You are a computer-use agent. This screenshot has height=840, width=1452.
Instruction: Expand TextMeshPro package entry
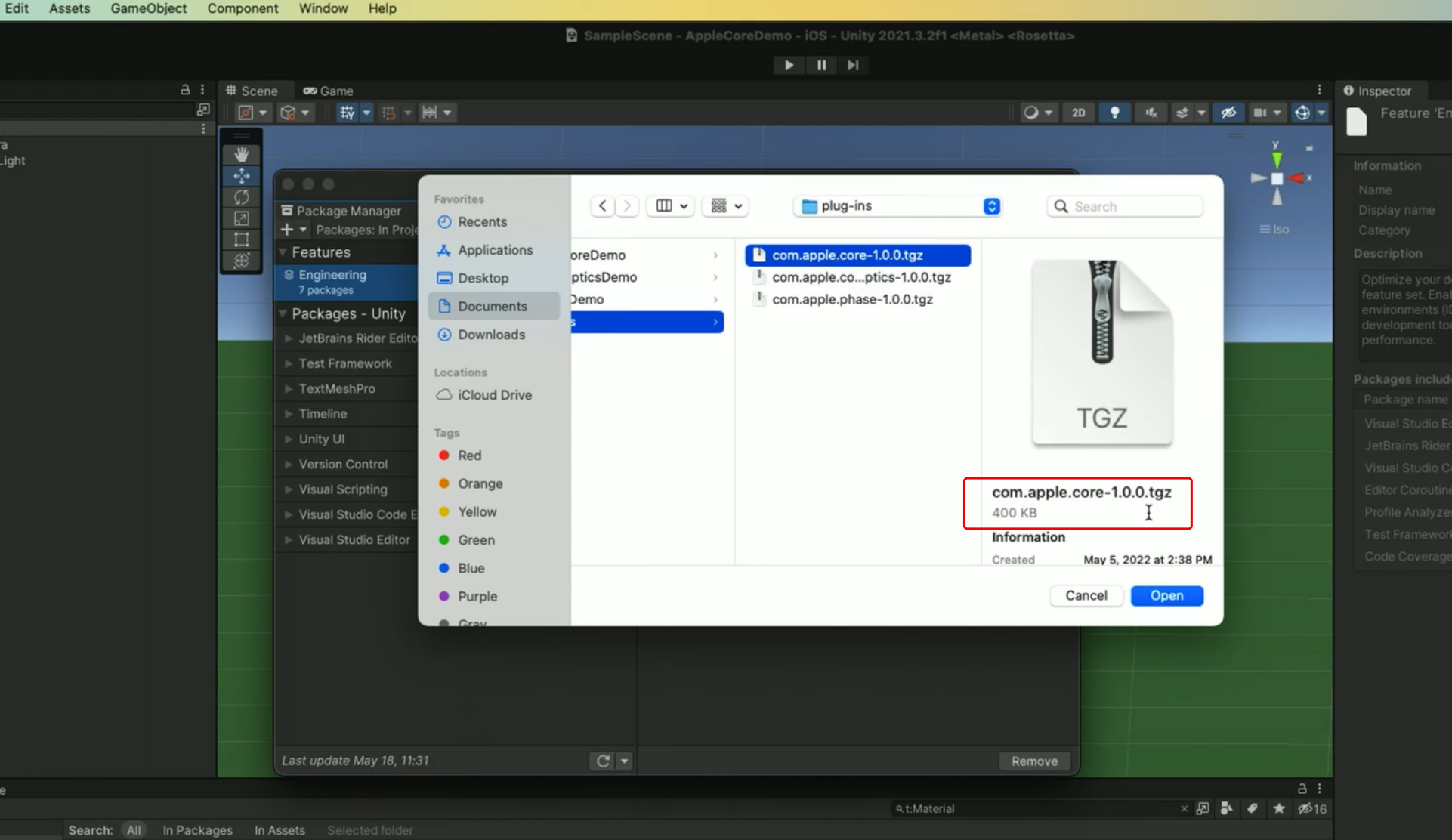pyautogui.click(x=288, y=388)
